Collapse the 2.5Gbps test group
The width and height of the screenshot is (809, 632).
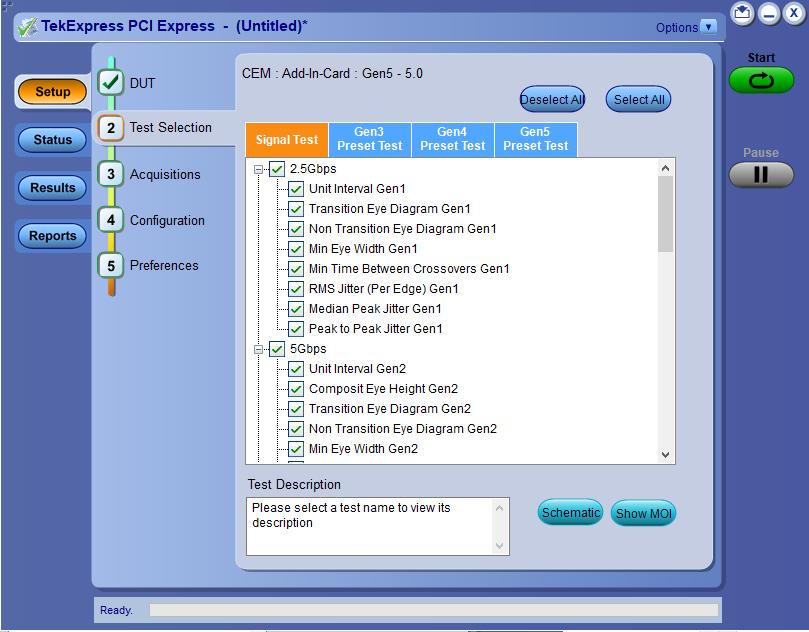tap(259, 170)
